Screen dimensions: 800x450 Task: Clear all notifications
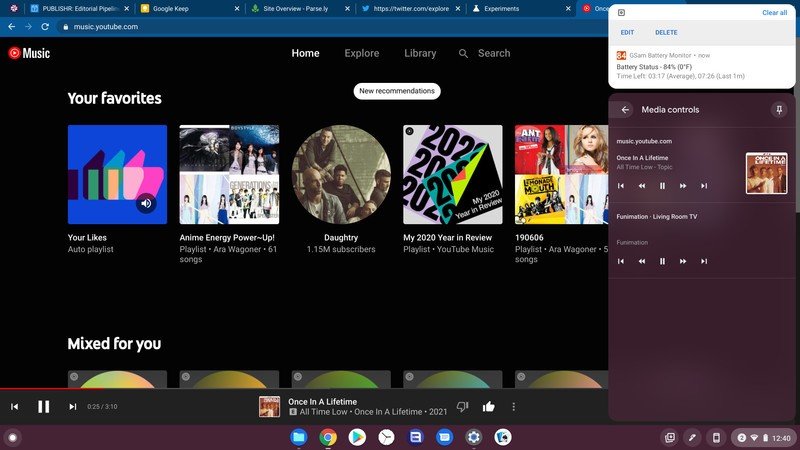[774, 12]
